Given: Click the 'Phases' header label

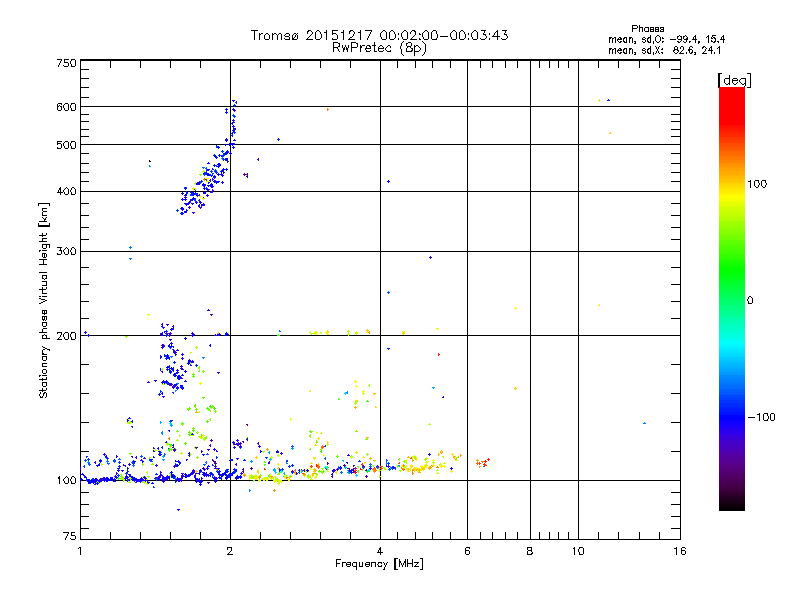Looking at the screenshot, I should point(647,29).
